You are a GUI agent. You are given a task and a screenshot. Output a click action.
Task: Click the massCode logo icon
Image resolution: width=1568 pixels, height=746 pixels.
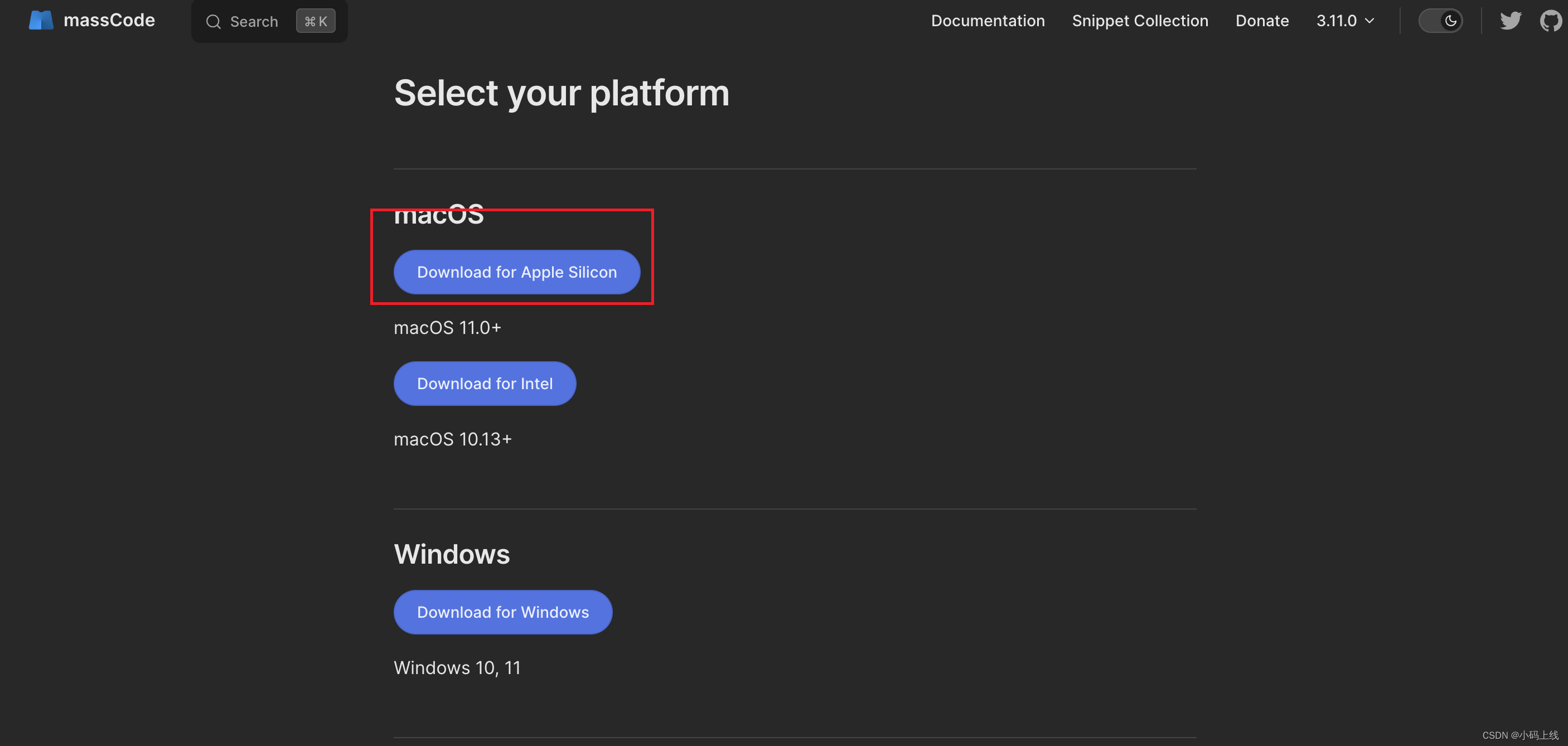point(41,21)
